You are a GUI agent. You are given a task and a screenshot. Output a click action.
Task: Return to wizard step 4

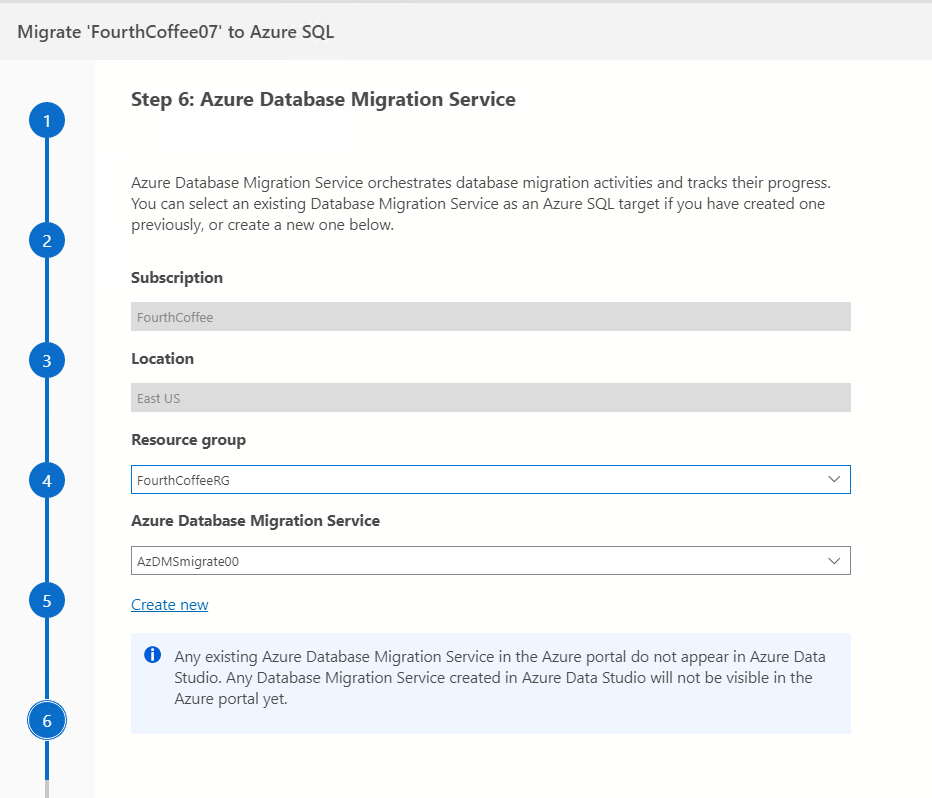[x=47, y=481]
